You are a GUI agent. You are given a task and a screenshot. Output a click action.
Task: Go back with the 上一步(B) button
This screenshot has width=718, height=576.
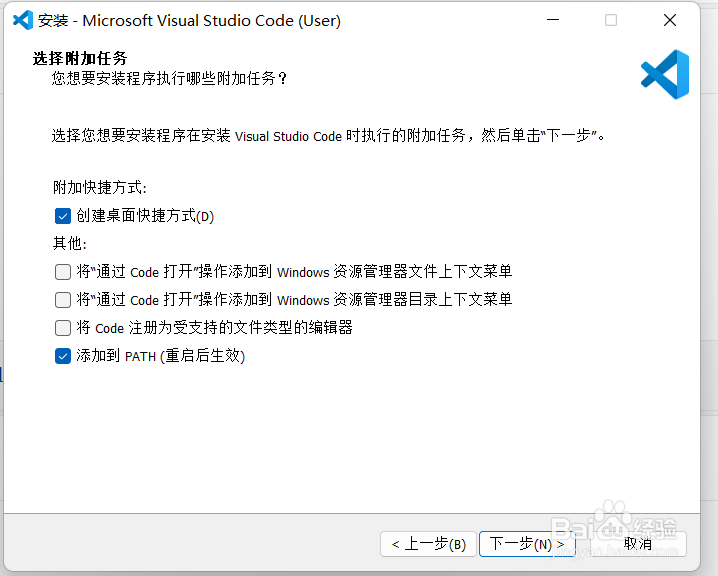click(x=429, y=544)
